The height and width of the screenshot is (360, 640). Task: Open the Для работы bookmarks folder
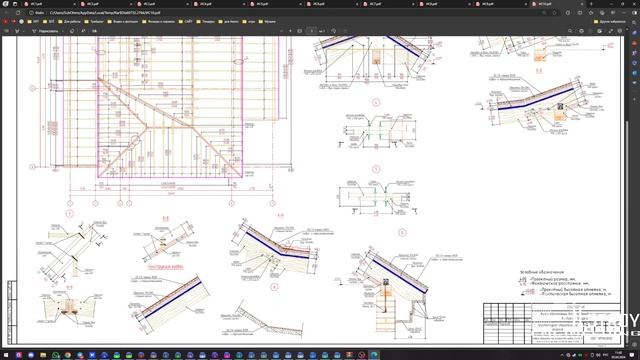click(x=69, y=21)
